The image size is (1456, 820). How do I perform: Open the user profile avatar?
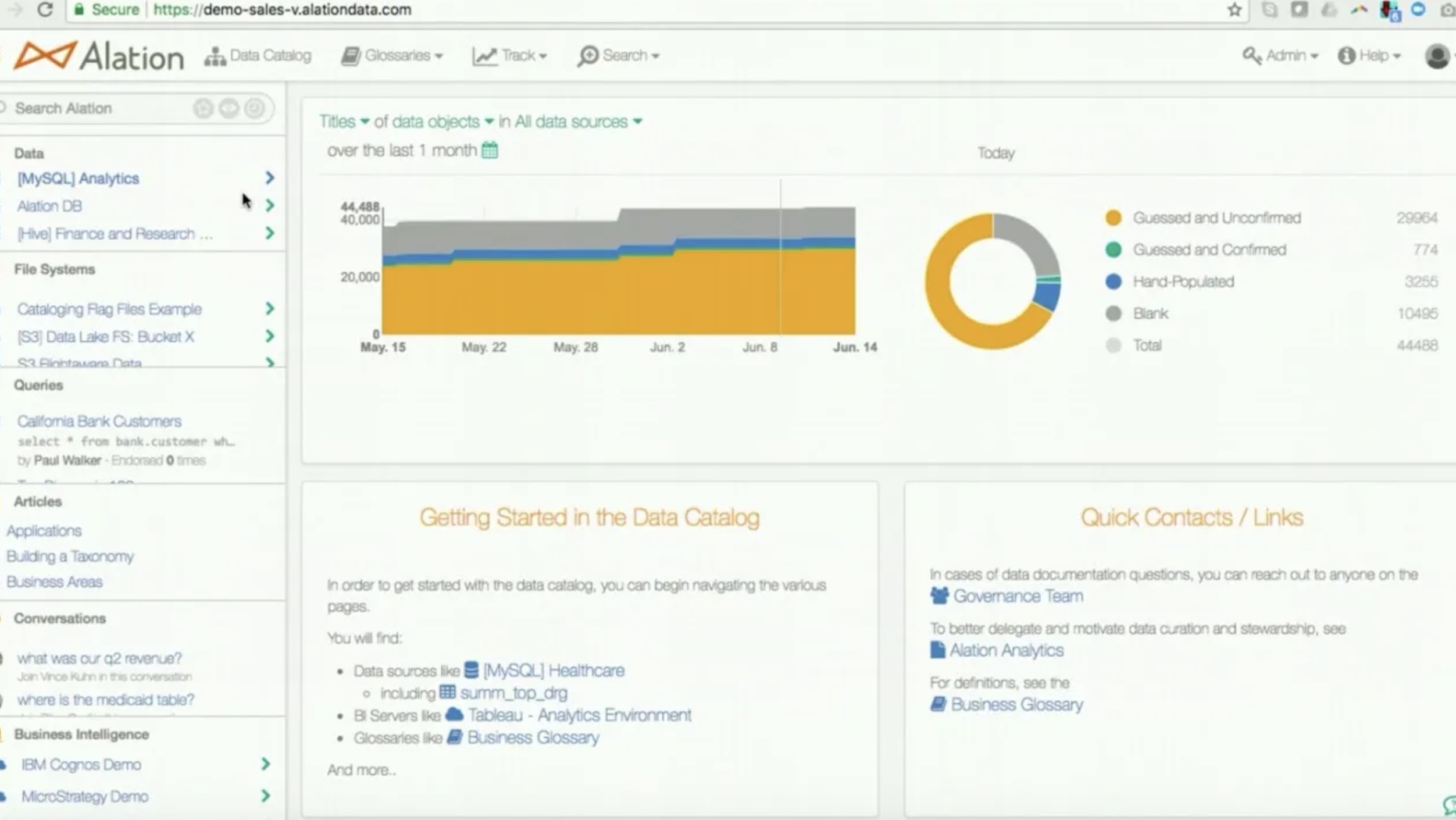(x=1437, y=56)
